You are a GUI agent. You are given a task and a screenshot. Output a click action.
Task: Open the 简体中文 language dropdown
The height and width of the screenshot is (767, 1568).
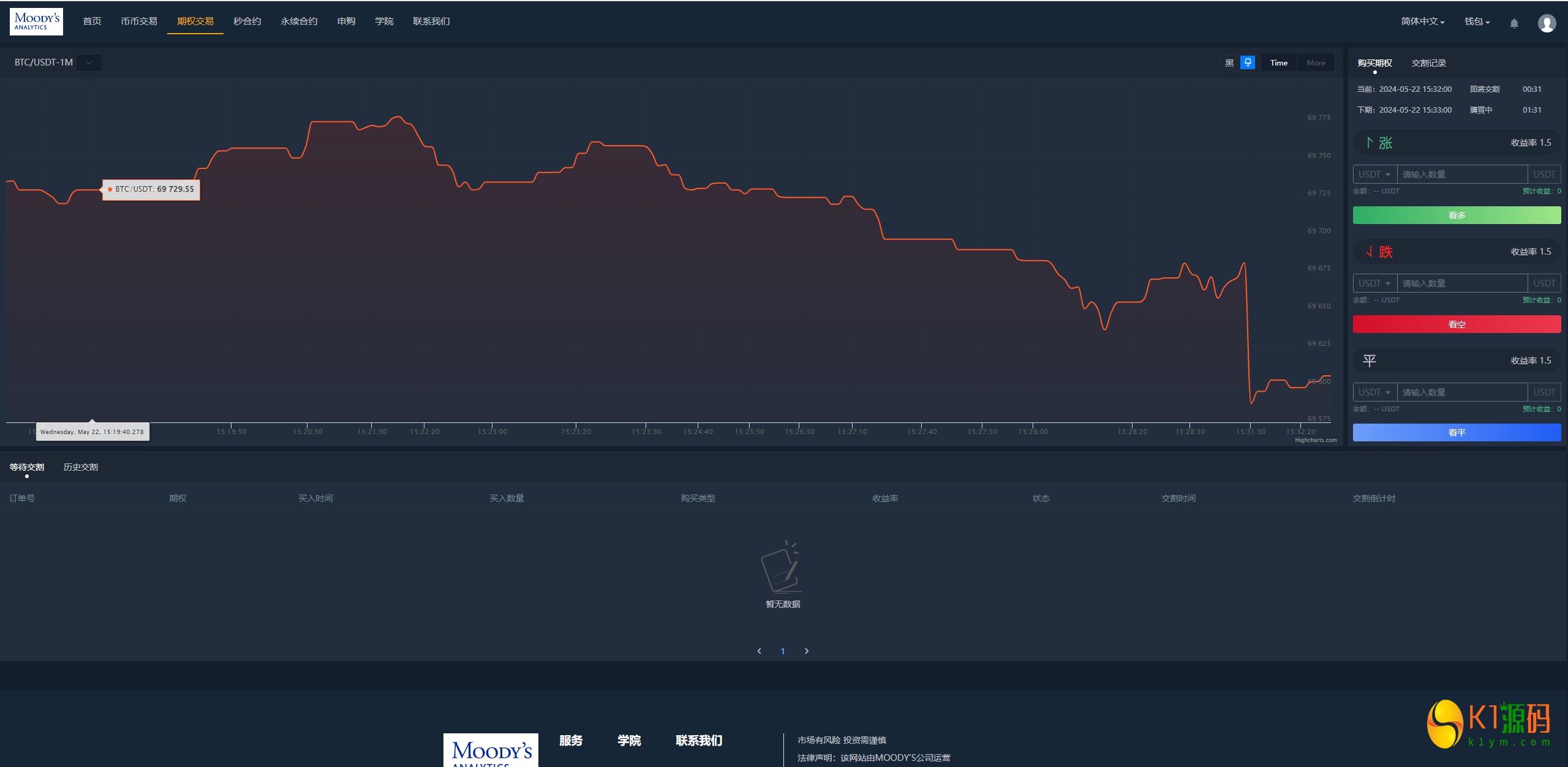coord(1422,21)
